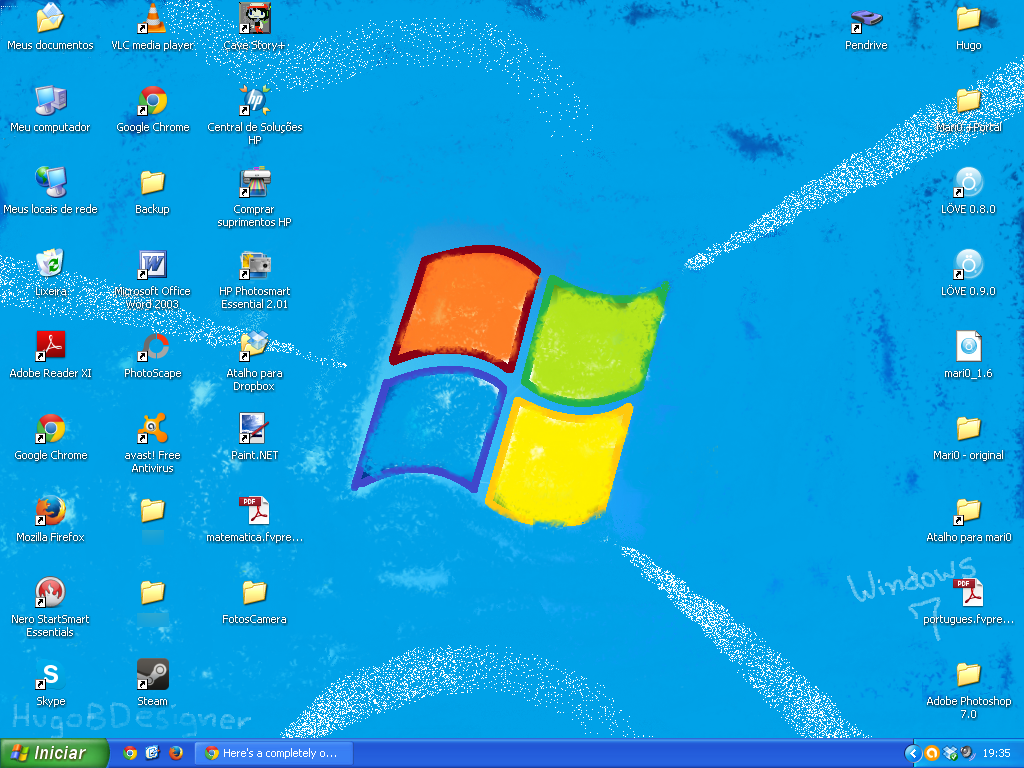Open the Lixeira recycle bin
1024x768 pixels.
(x=50, y=264)
